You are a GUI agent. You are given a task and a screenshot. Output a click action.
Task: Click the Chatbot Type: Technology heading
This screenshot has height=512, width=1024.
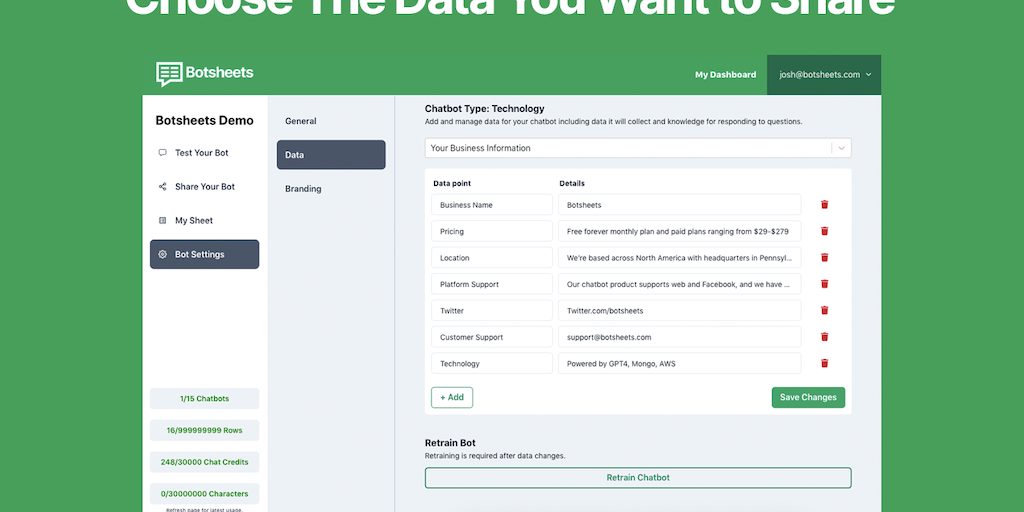(x=485, y=108)
